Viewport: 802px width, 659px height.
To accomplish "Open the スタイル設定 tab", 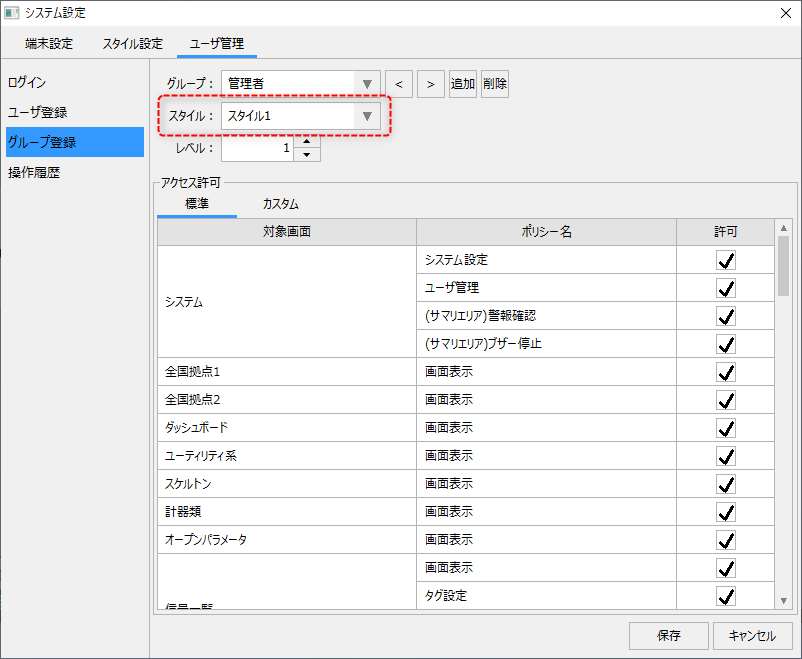I will (132, 44).
